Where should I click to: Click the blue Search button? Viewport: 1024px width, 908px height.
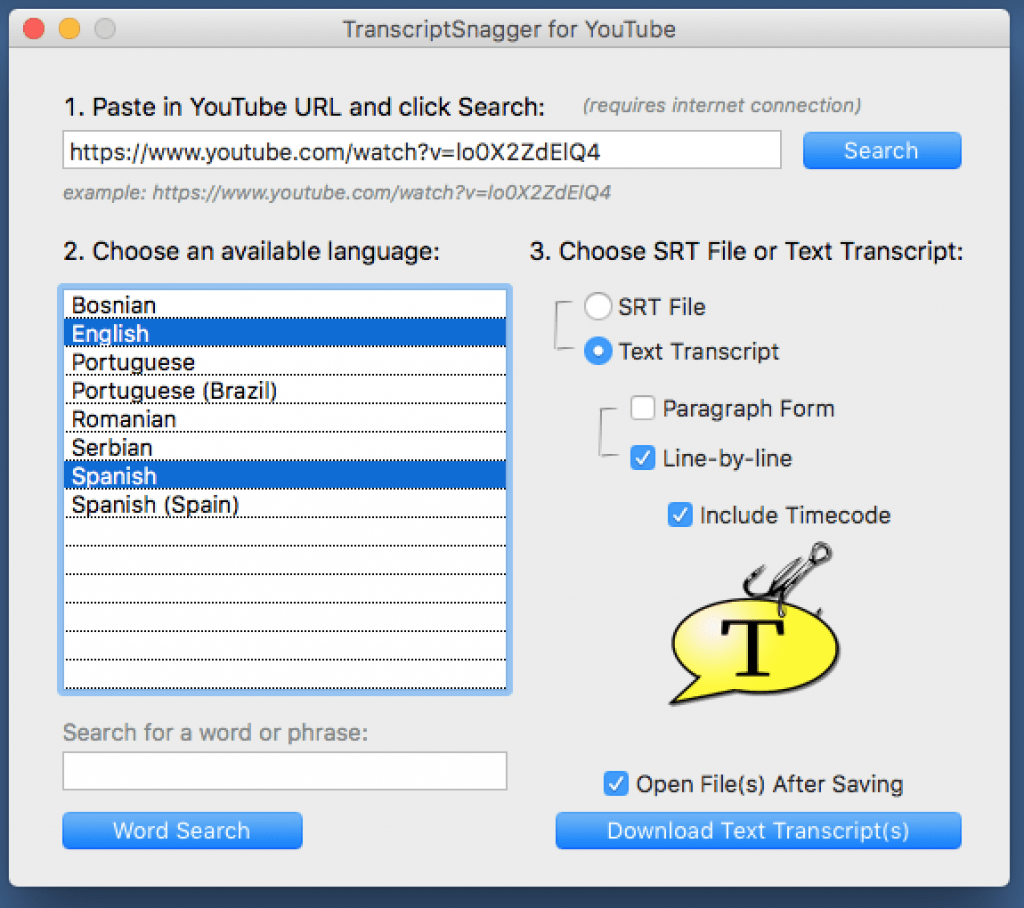click(882, 151)
